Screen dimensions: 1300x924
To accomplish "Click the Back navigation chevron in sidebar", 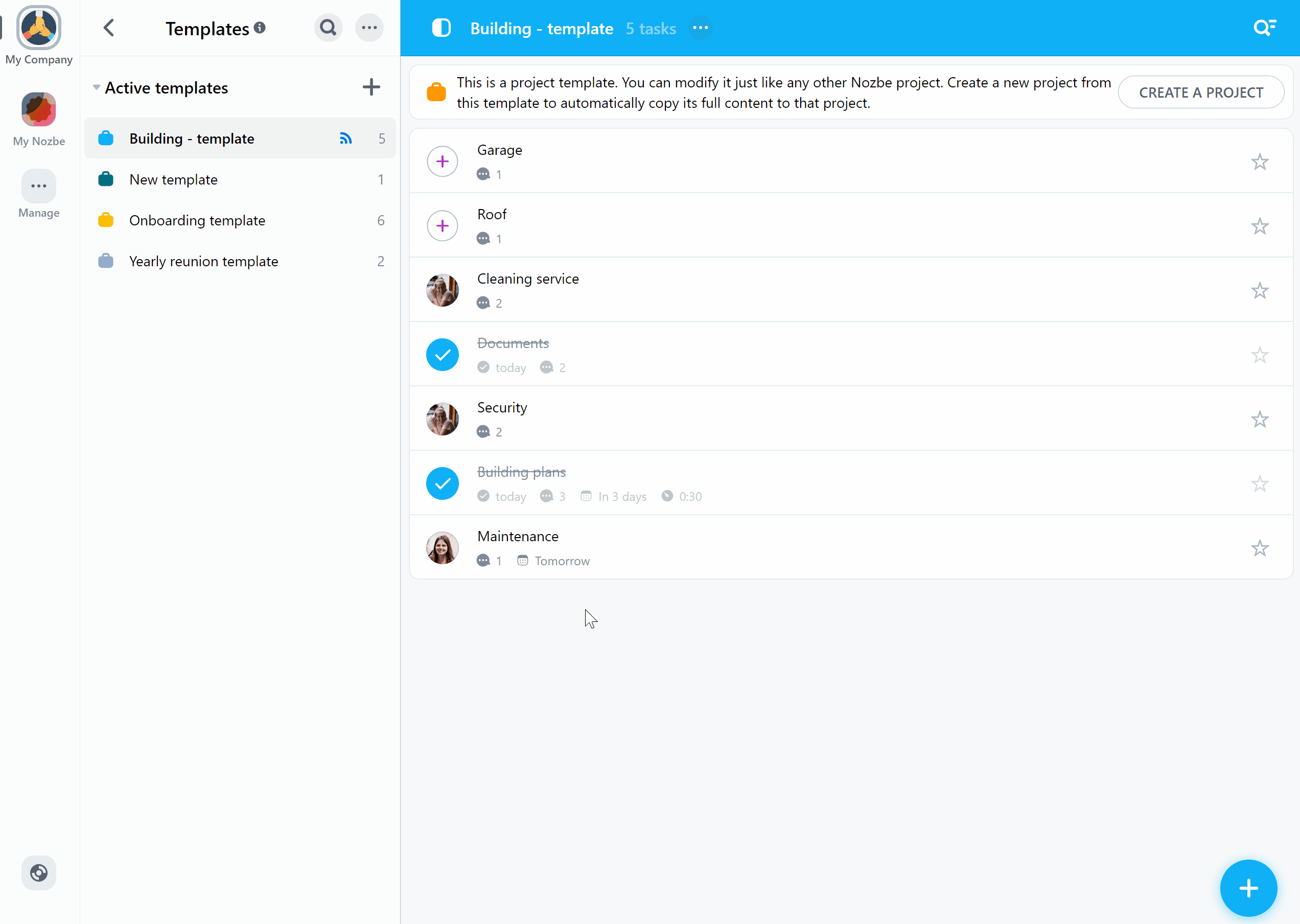I will click(x=109, y=27).
